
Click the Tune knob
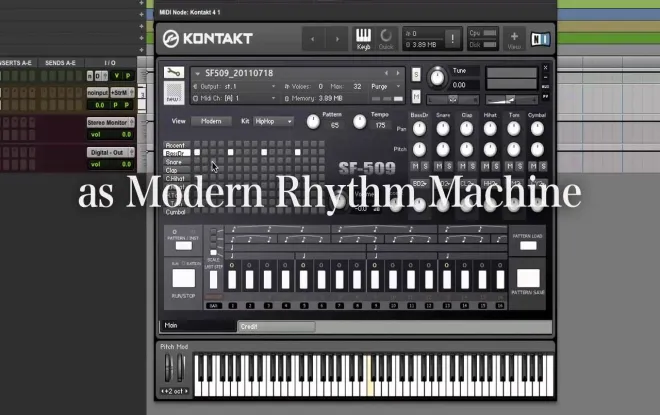[x=437, y=77]
